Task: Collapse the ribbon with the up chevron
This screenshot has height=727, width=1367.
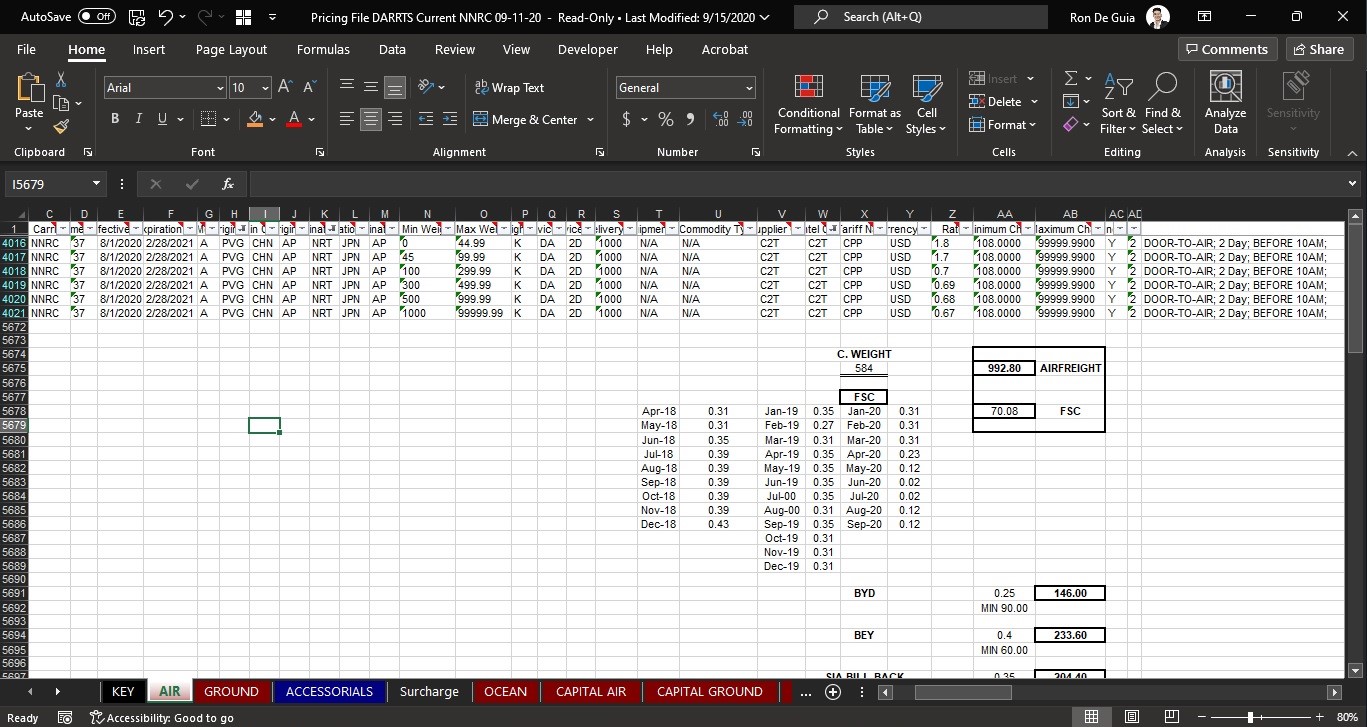Action: pyautogui.click(x=1352, y=153)
